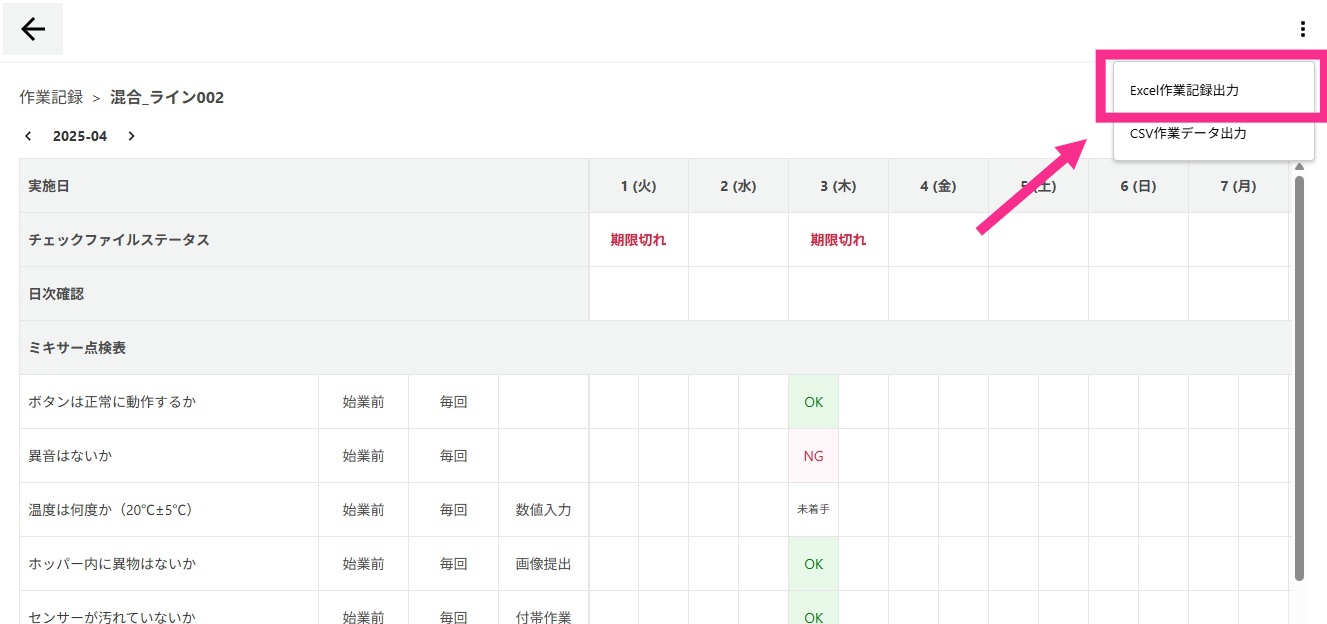This screenshot has height=624, width=1327.
Task: Go to next month arrow
Action: [131, 136]
